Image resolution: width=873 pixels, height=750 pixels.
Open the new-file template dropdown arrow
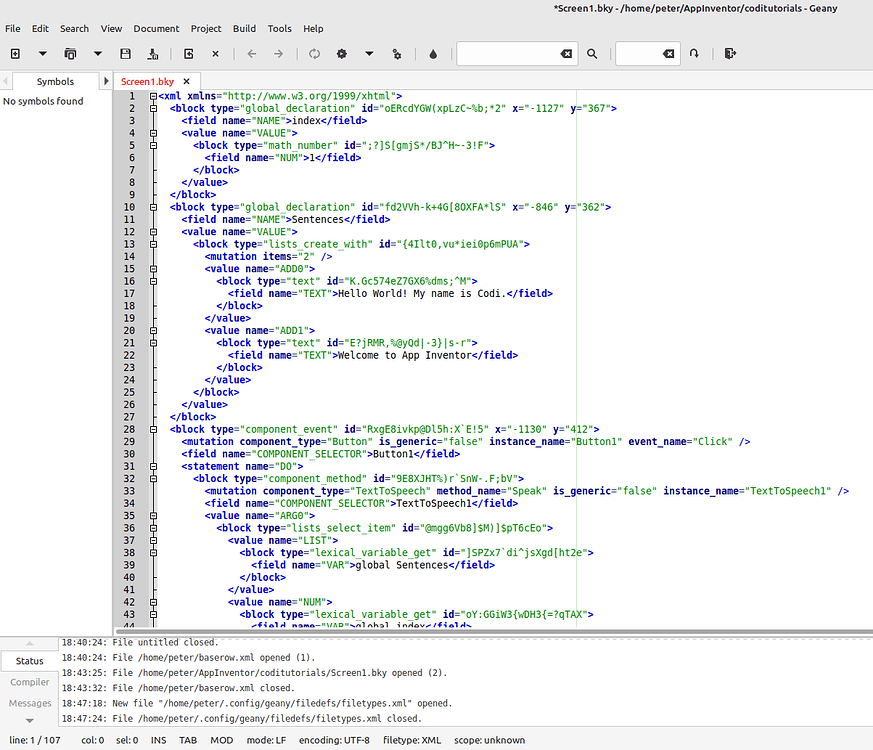pyautogui.click(x=42, y=53)
